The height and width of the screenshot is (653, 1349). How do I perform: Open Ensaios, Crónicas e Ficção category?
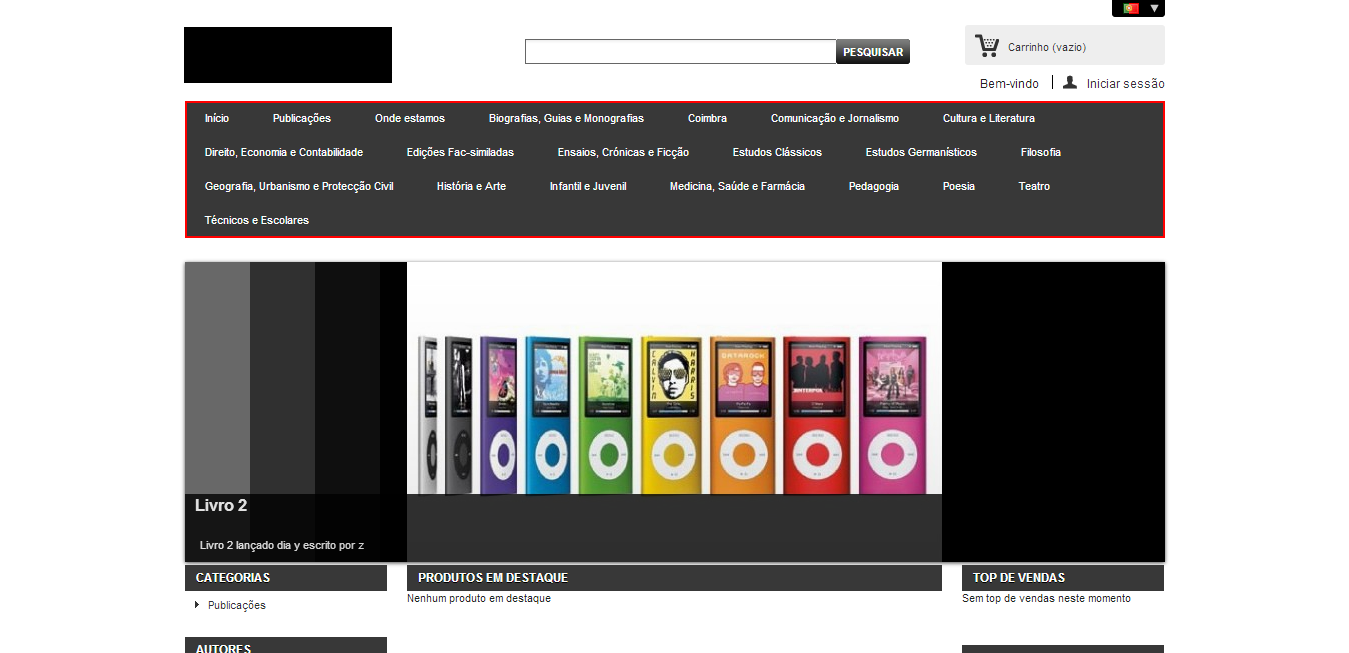[x=623, y=152]
